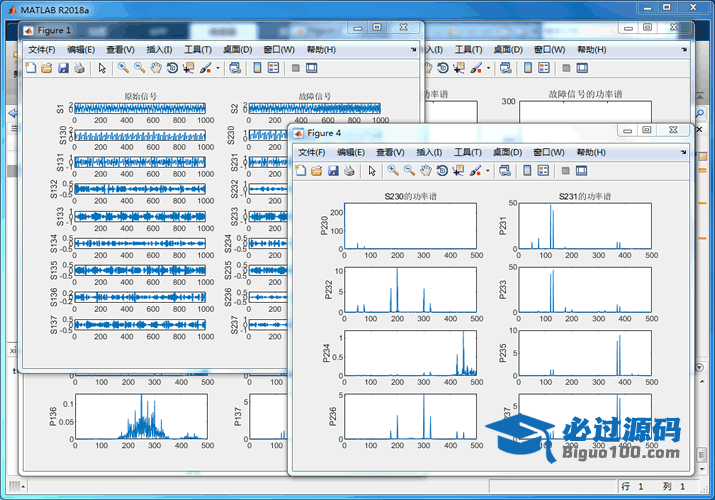Save Figure 1 using the floppy disk icon
Viewport: 715px width, 500px height.
coord(63,68)
